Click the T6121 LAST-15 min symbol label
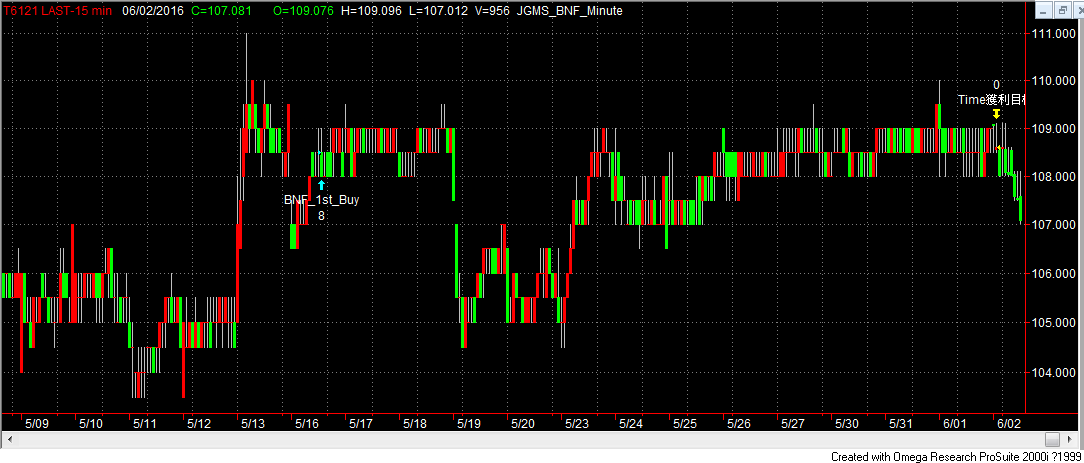Viewport: 1084px width, 463px height. coord(56,10)
